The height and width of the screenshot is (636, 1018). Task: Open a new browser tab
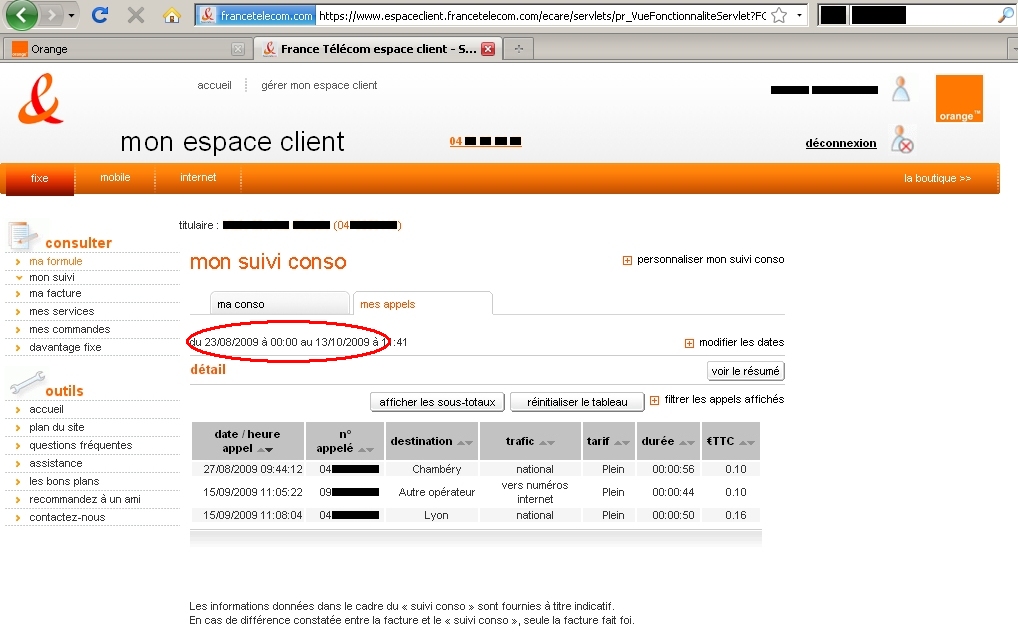point(518,49)
